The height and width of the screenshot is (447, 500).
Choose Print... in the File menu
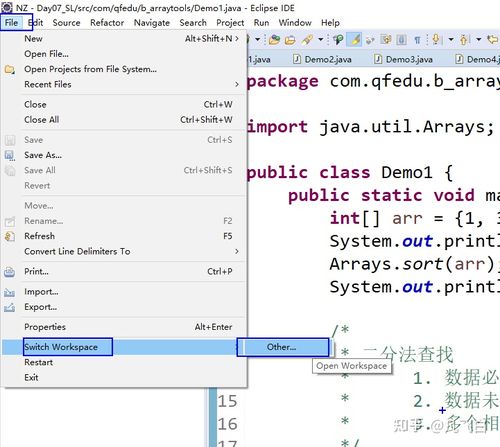124,271
